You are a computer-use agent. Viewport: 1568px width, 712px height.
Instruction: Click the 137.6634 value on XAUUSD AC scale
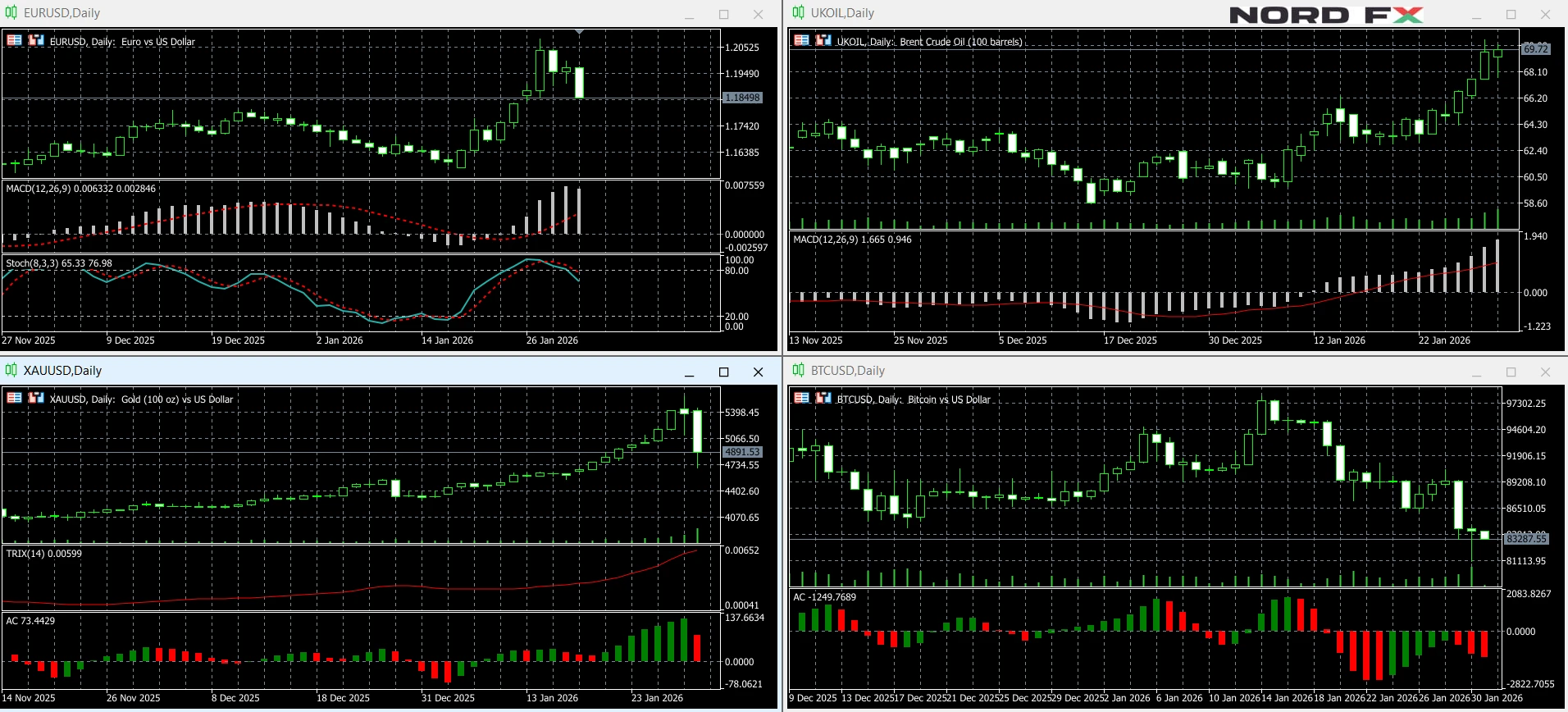click(745, 618)
